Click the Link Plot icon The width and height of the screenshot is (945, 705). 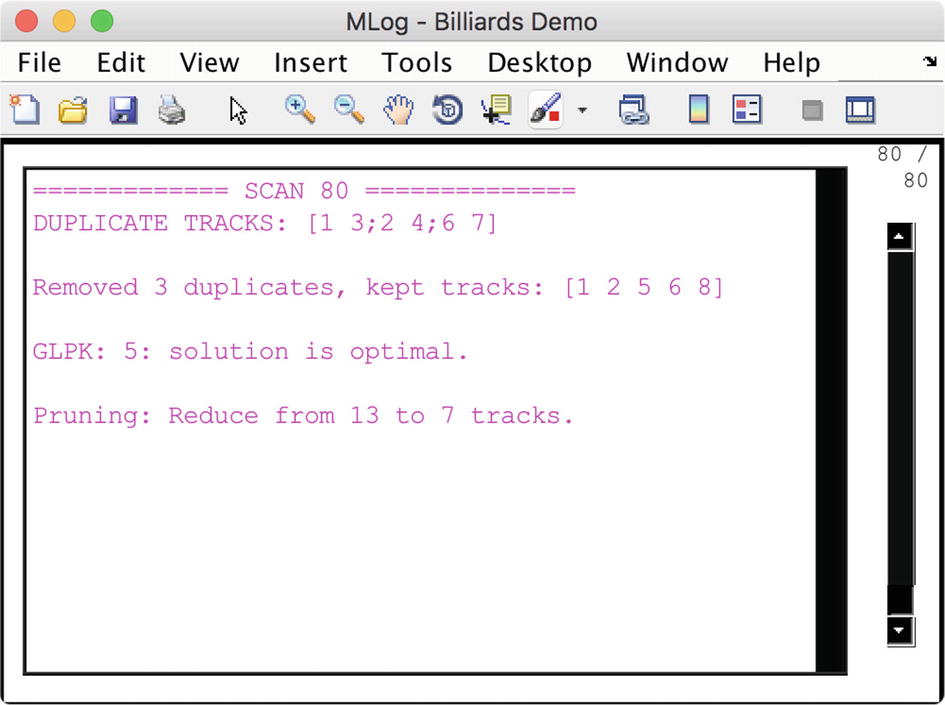(633, 110)
